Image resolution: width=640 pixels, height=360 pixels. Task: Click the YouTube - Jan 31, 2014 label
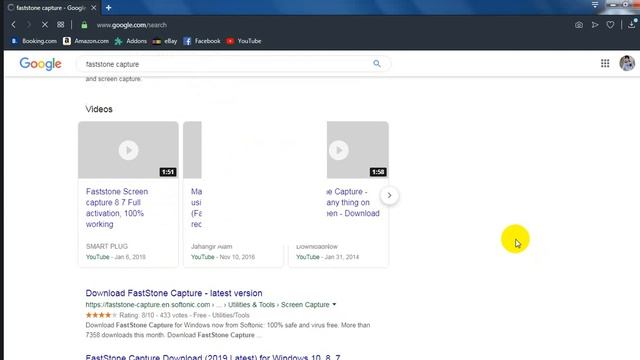(328, 257)
